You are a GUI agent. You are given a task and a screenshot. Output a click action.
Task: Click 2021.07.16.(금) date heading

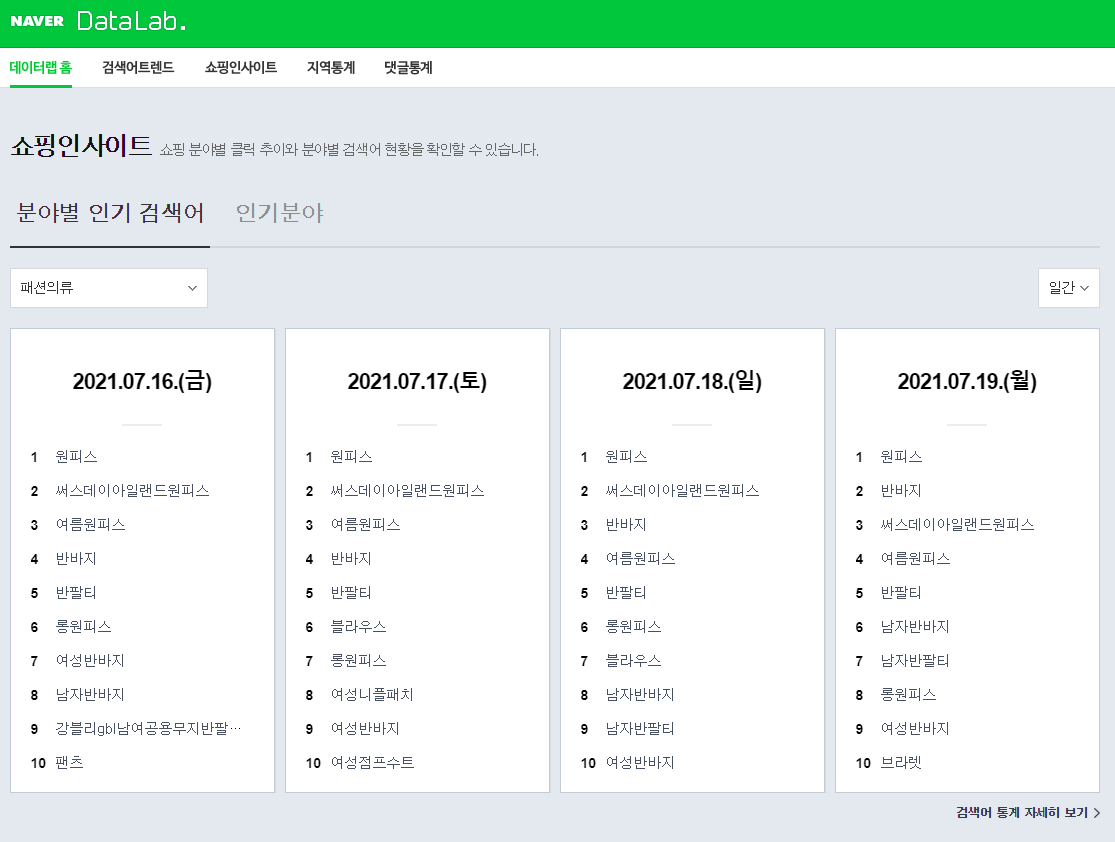(x=142, y=381)
